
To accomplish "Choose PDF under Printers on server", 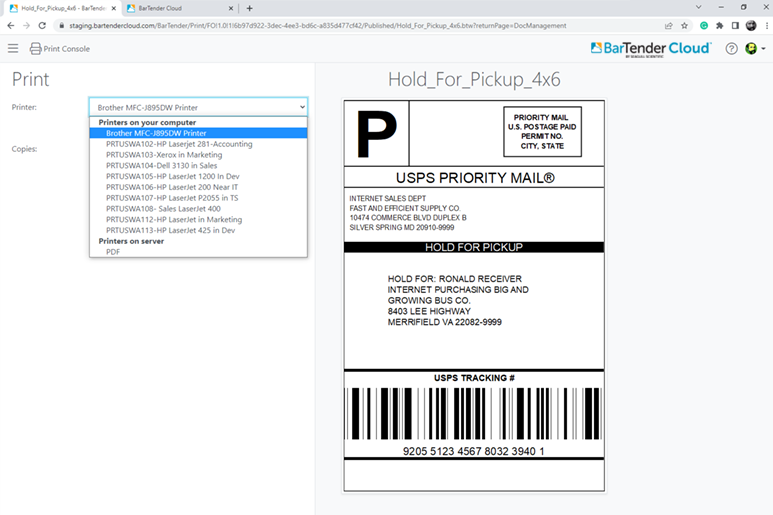I will pos(114,252).
